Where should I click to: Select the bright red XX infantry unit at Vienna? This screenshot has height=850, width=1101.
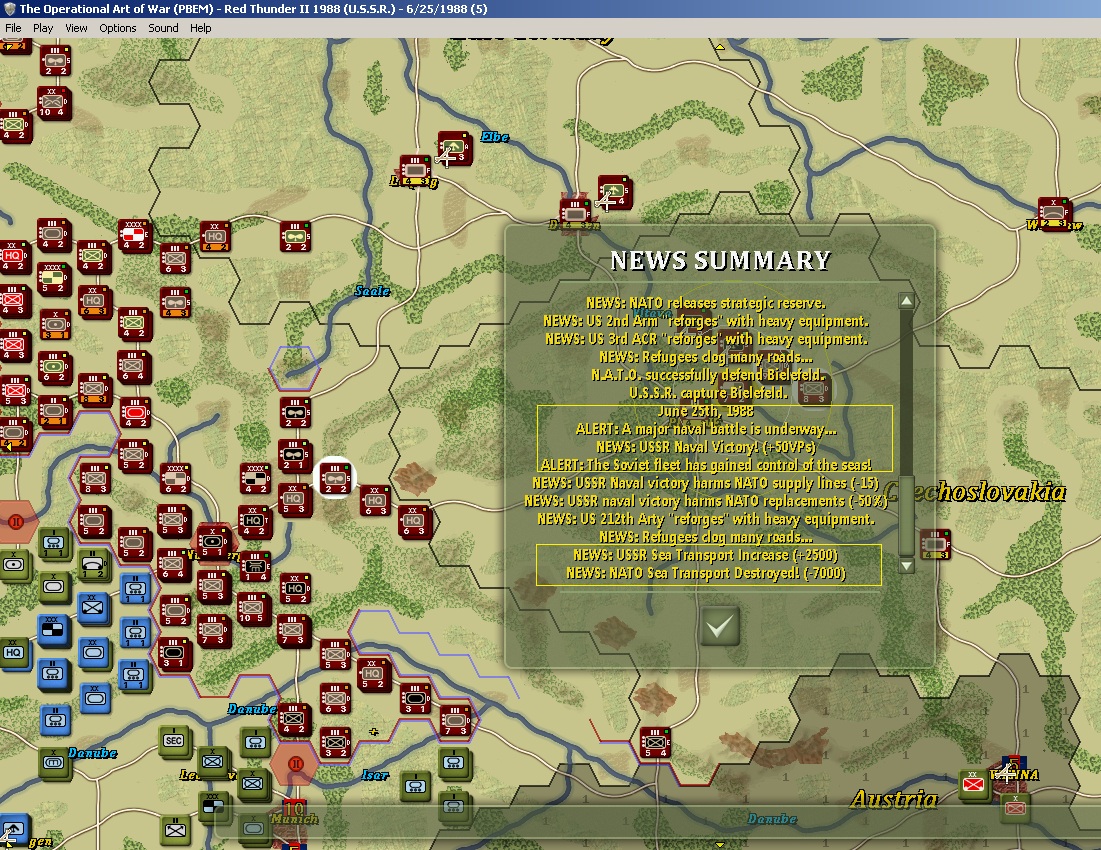point(973,785)
